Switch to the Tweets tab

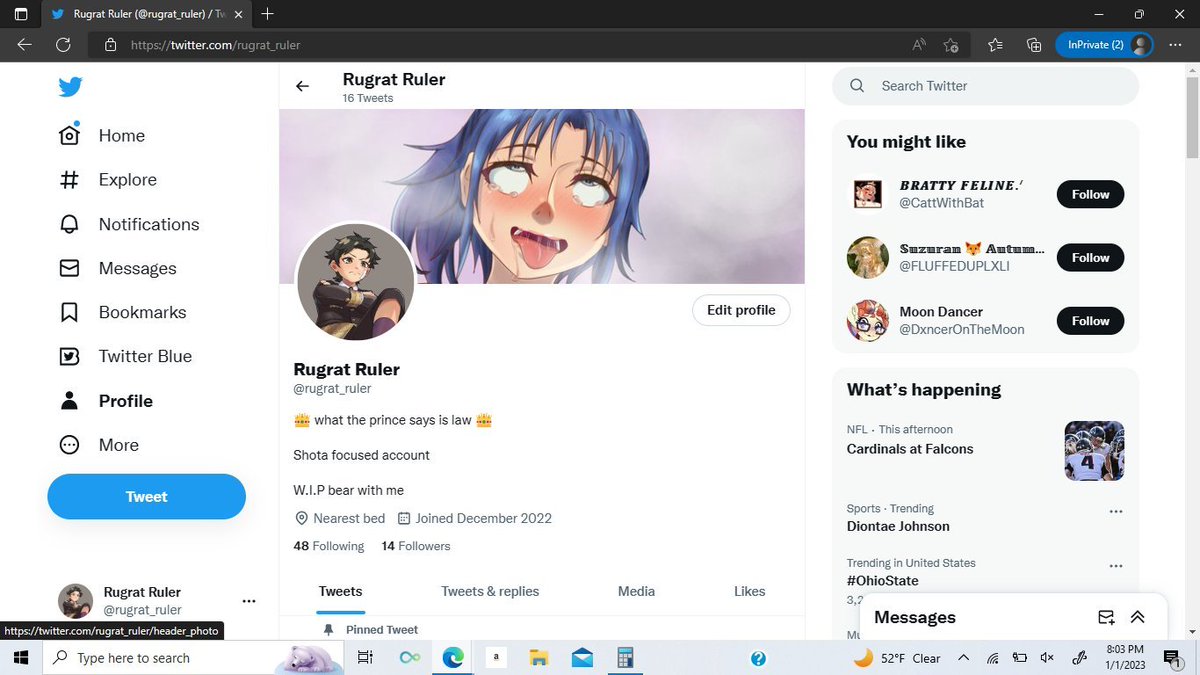click(340, 591)
